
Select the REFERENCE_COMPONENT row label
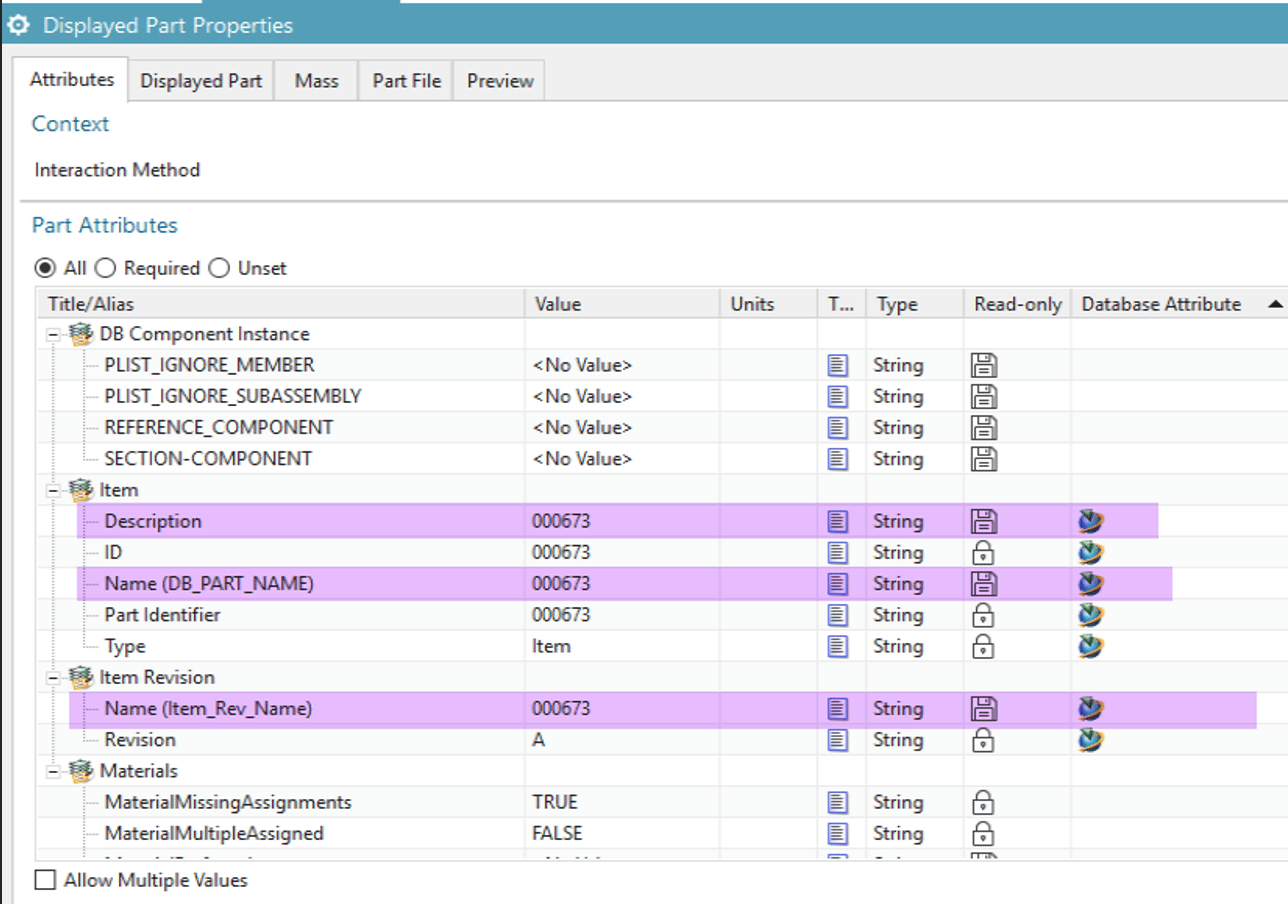tap(219, 427)
